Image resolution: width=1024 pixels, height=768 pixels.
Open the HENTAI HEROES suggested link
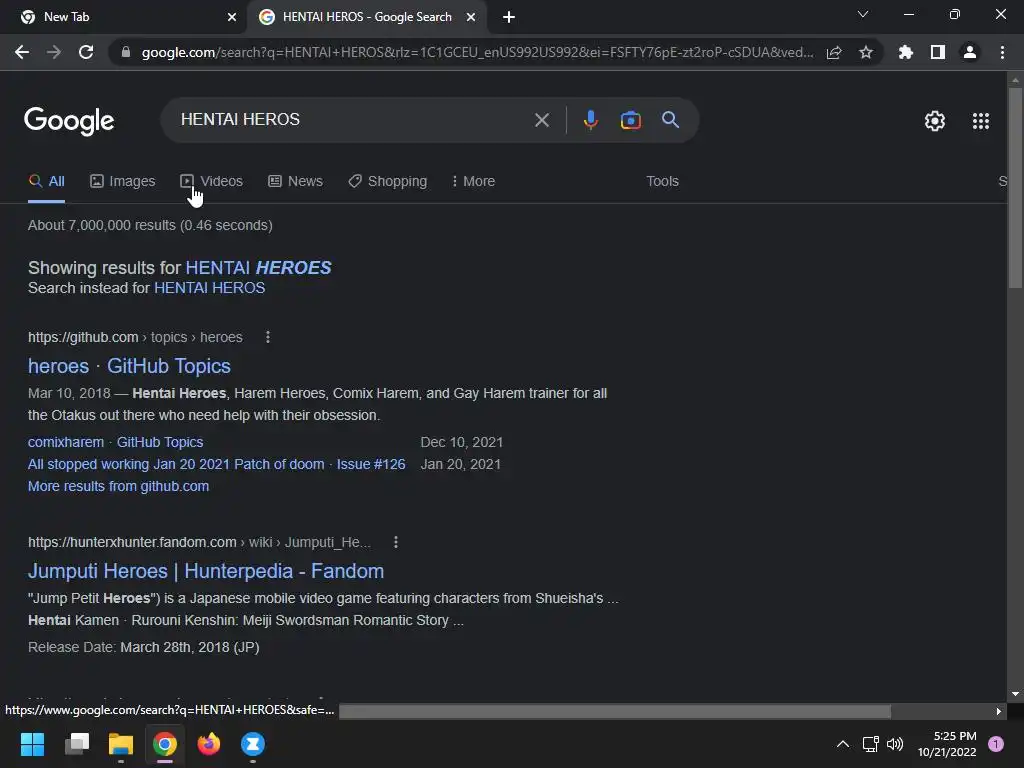(259, 268)
